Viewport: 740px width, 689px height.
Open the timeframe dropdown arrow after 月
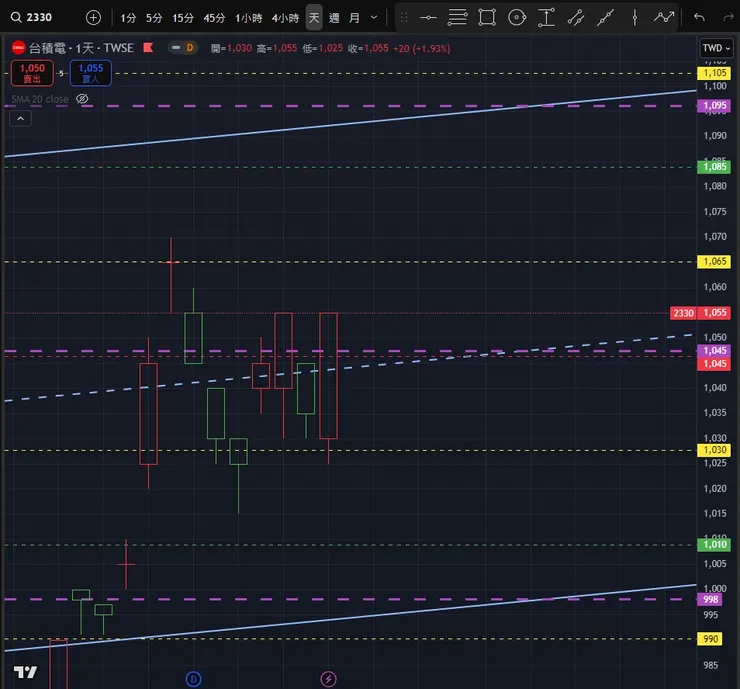[x=374, y=18]
